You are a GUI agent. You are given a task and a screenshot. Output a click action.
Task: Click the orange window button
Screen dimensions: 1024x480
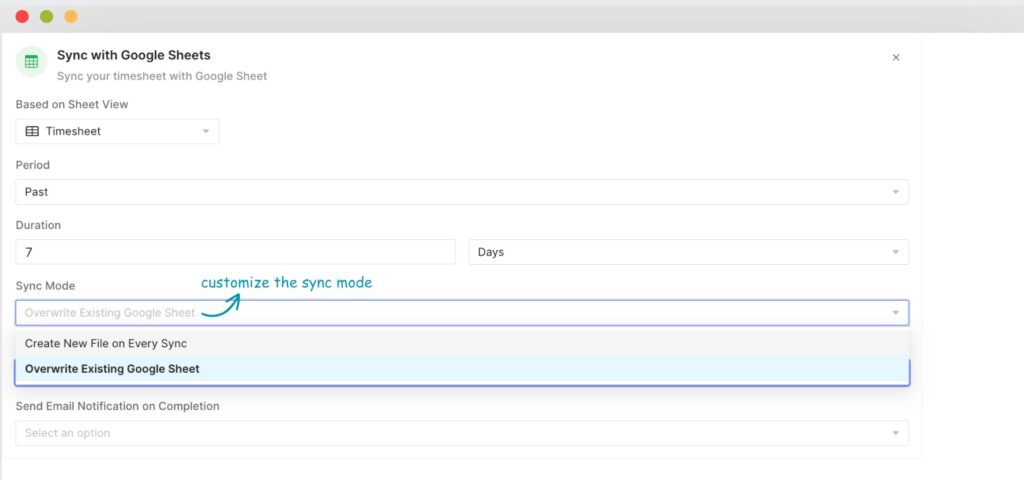pos(71,16)
